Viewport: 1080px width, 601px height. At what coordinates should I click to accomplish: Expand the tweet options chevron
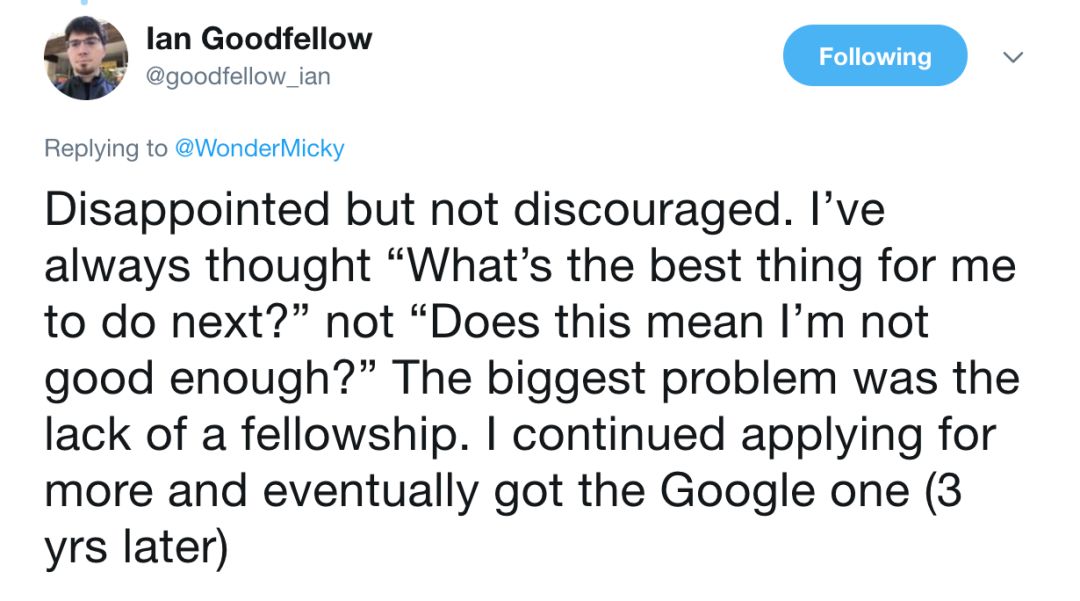[1014, 58]
